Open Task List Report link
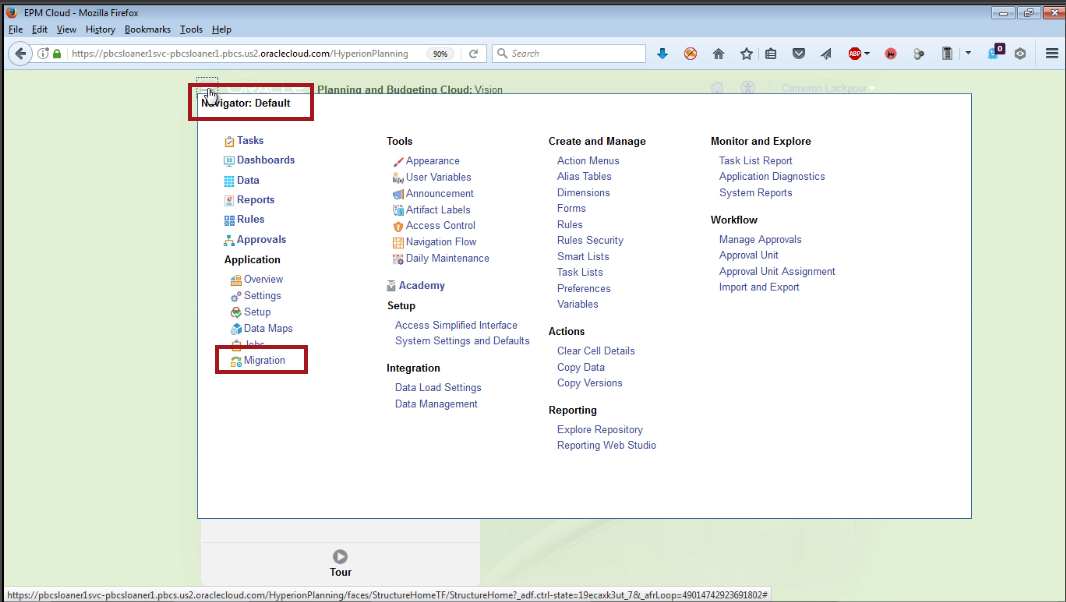The width and height of the screenshot is (1066, 602). pyautogui.click(x=755, y=161)
